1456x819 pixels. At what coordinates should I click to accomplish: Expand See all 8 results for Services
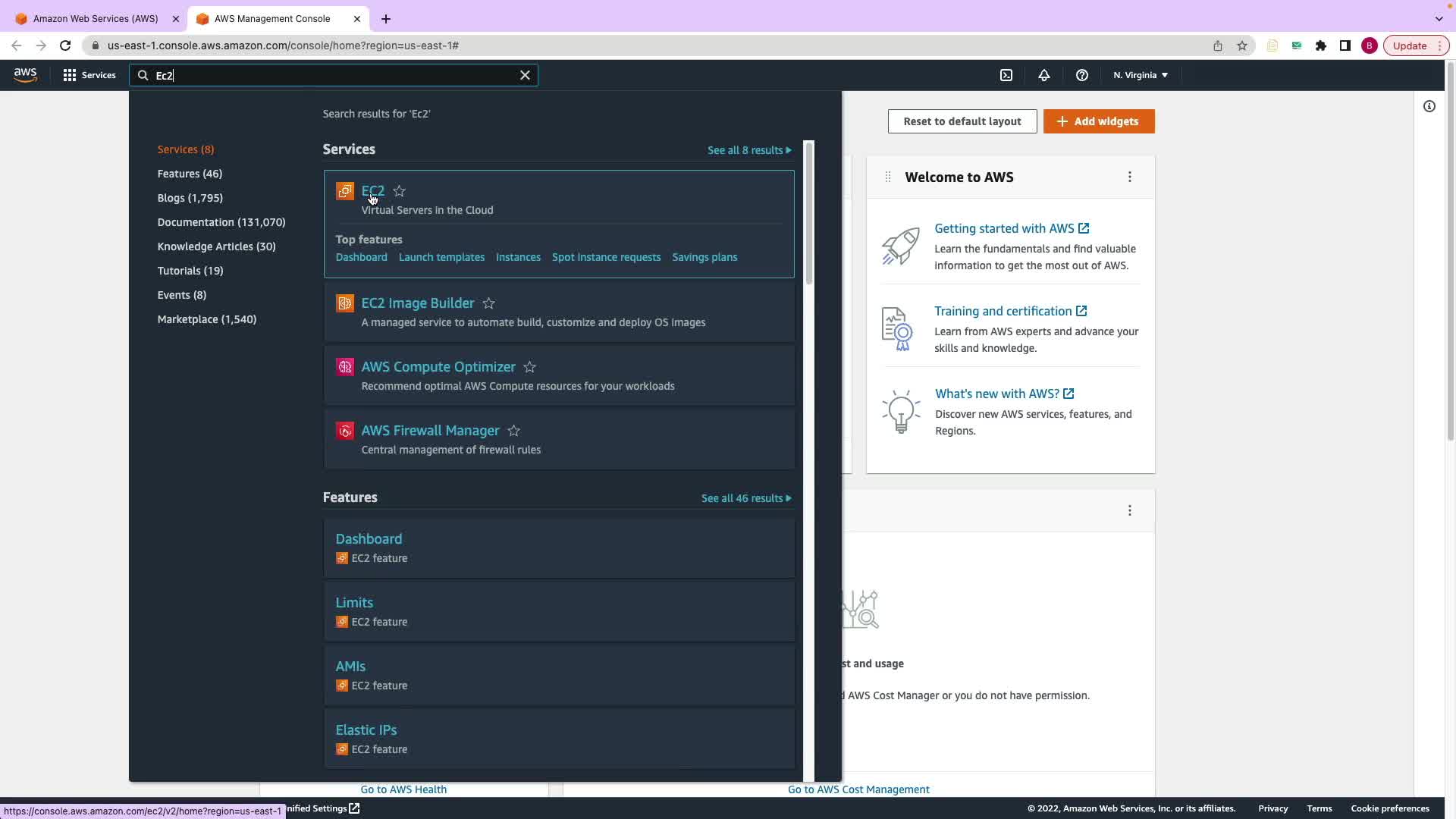pyautogui.click(x=749, y=150)
